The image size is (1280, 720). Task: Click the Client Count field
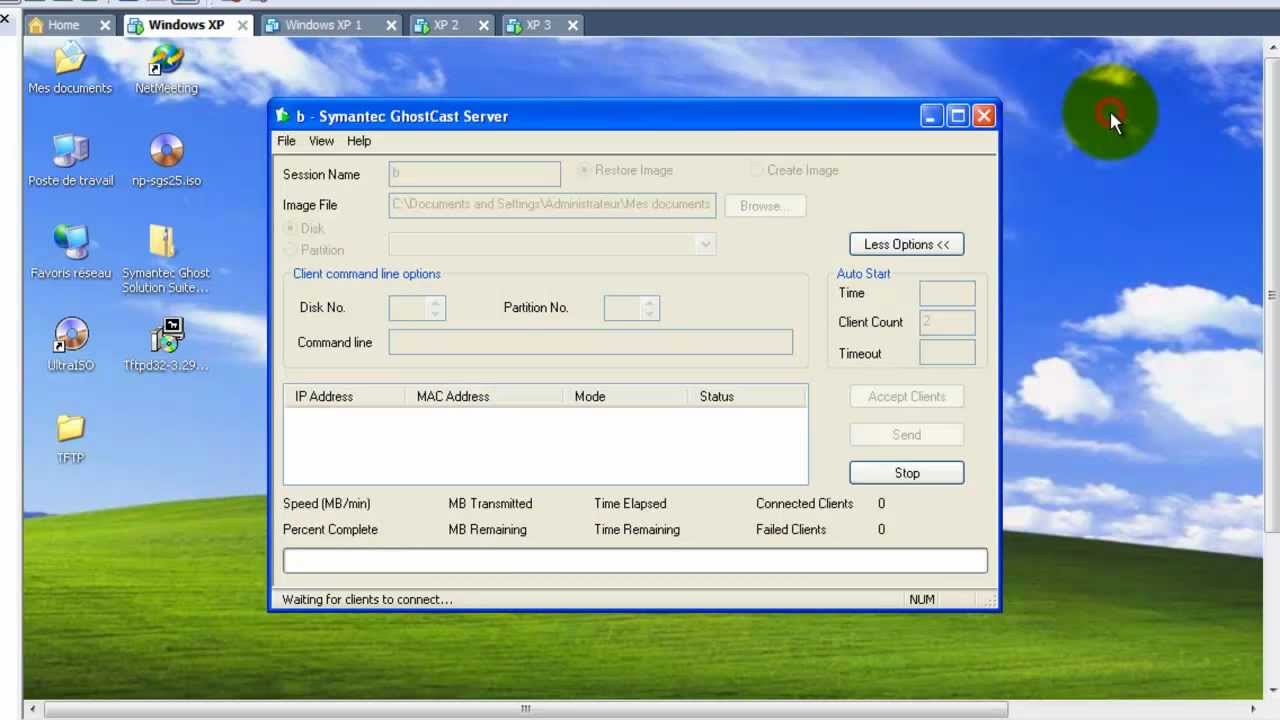click(x=947, y=322)
